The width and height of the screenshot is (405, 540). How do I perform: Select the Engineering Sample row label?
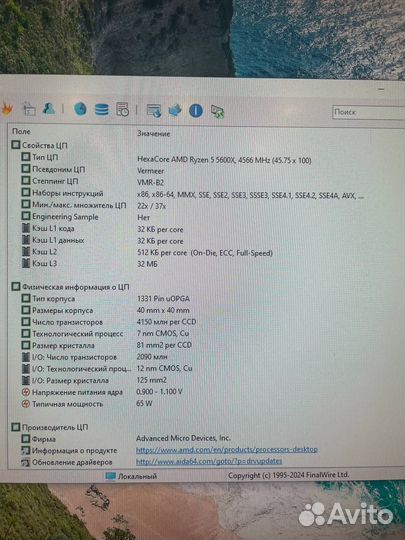(x=65, y=217)
